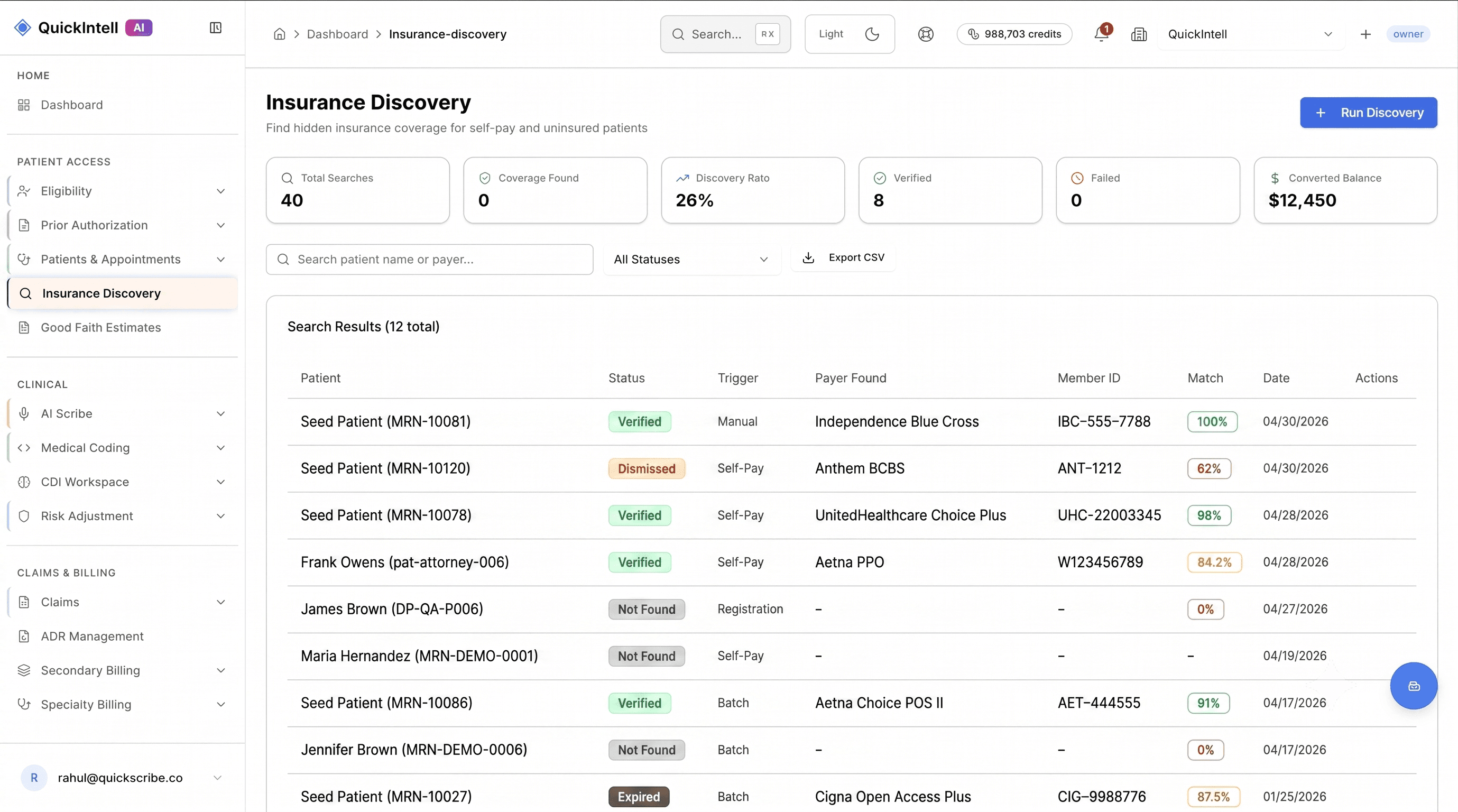Click 91% match badge for MRN-10086

coord(1208,703)
